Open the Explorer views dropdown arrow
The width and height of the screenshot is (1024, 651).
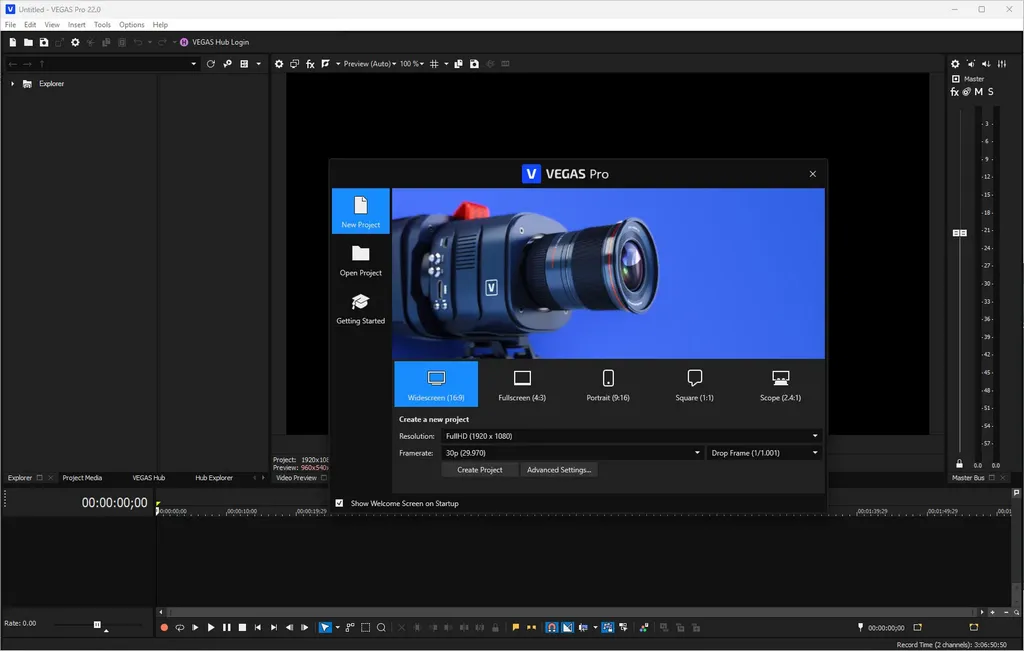[x=259, y=64]
